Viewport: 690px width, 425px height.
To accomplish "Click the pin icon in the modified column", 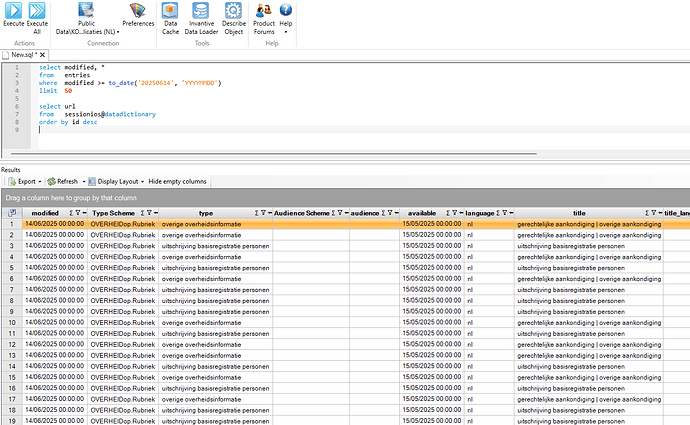I will 84,213.
